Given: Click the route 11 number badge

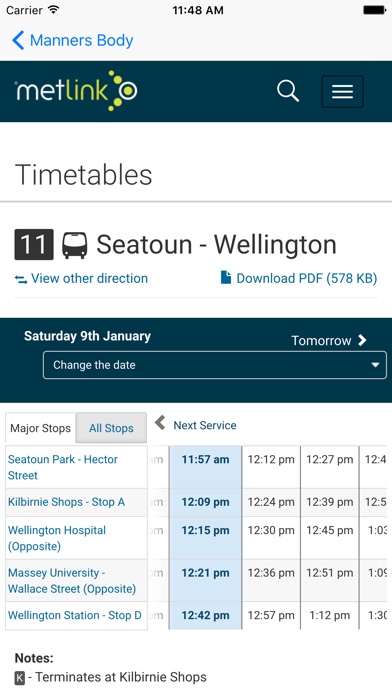Looking at the screenshot, I should [34, 245].
